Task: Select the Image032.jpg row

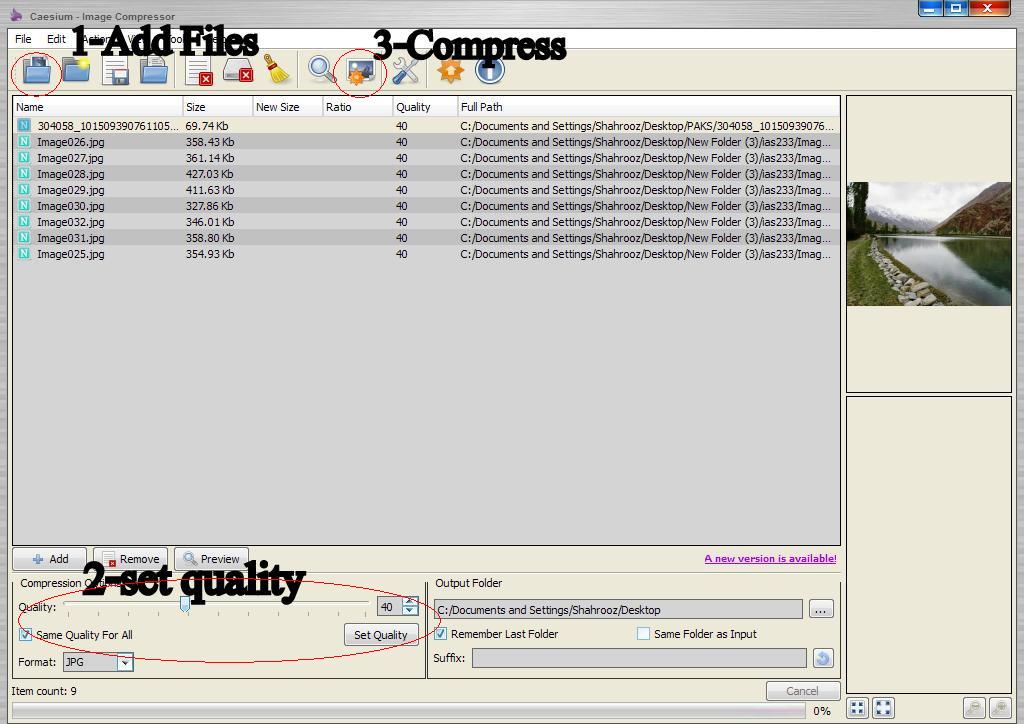Action: (426, 222)
